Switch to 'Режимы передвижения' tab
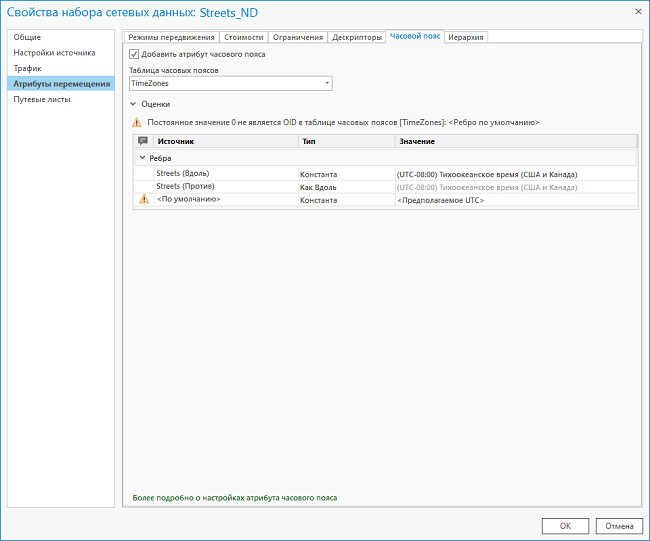Image resolution: width=650 pixels, height=541 pixels. point(171,37)
